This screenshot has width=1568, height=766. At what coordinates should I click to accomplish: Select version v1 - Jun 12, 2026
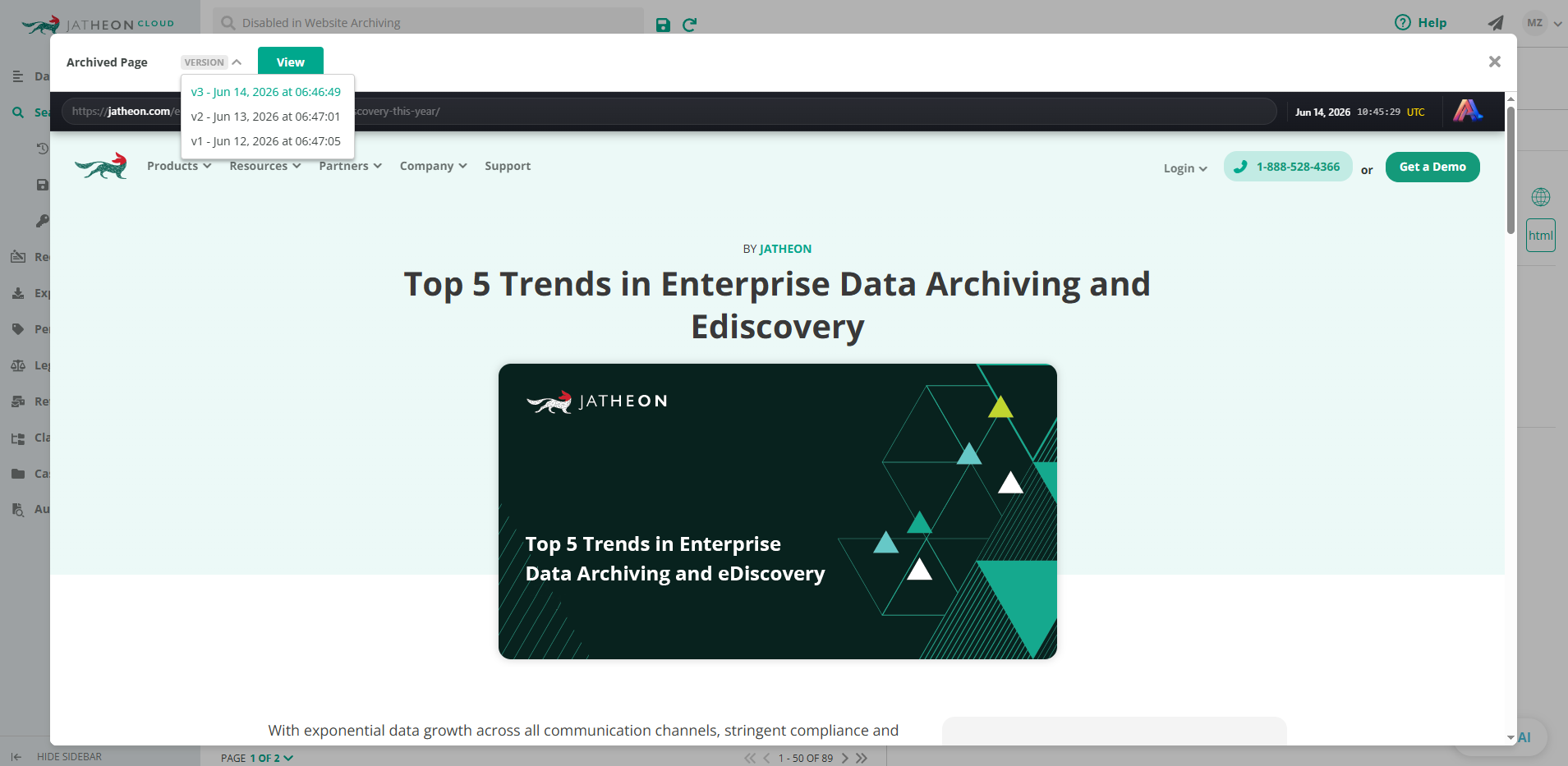(266, 141)
